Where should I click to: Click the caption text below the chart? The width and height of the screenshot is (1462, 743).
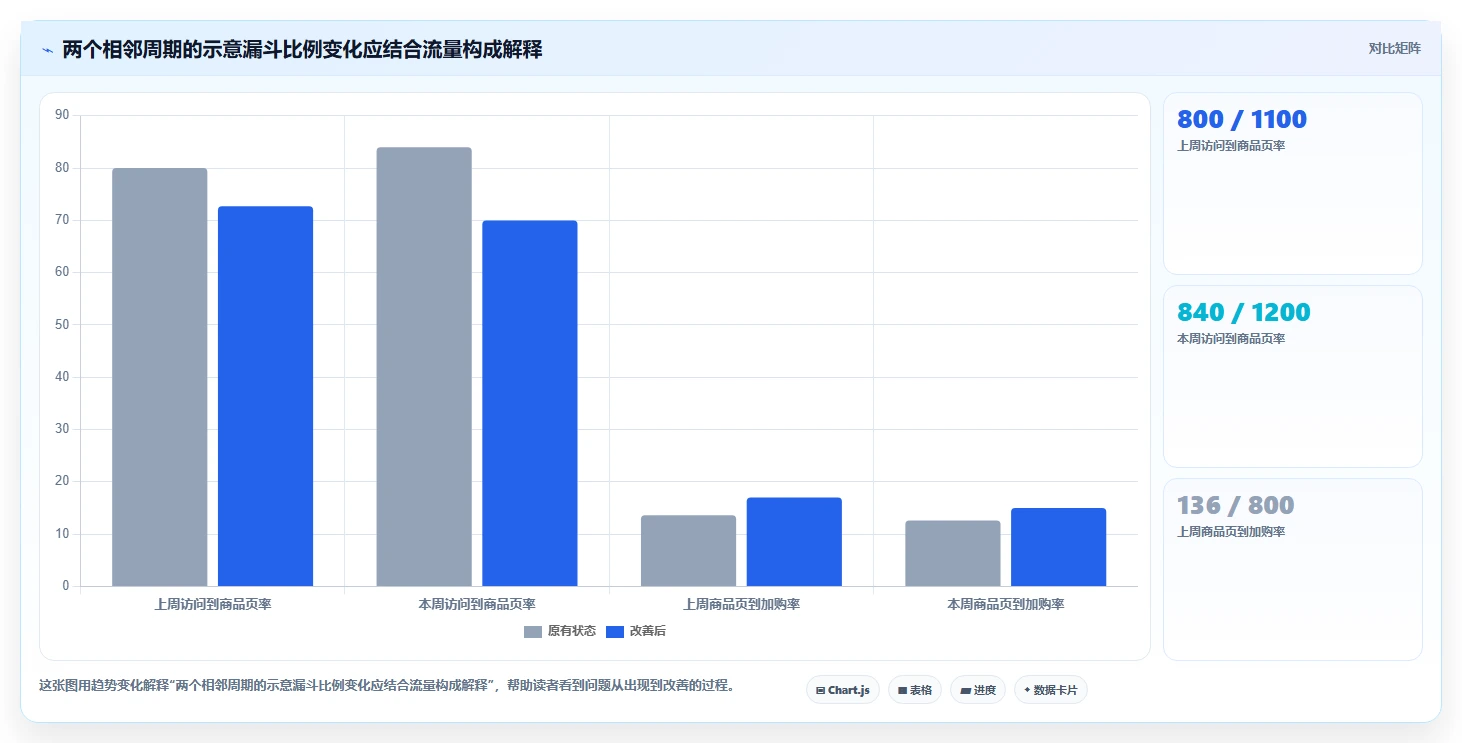pos(387,686)
